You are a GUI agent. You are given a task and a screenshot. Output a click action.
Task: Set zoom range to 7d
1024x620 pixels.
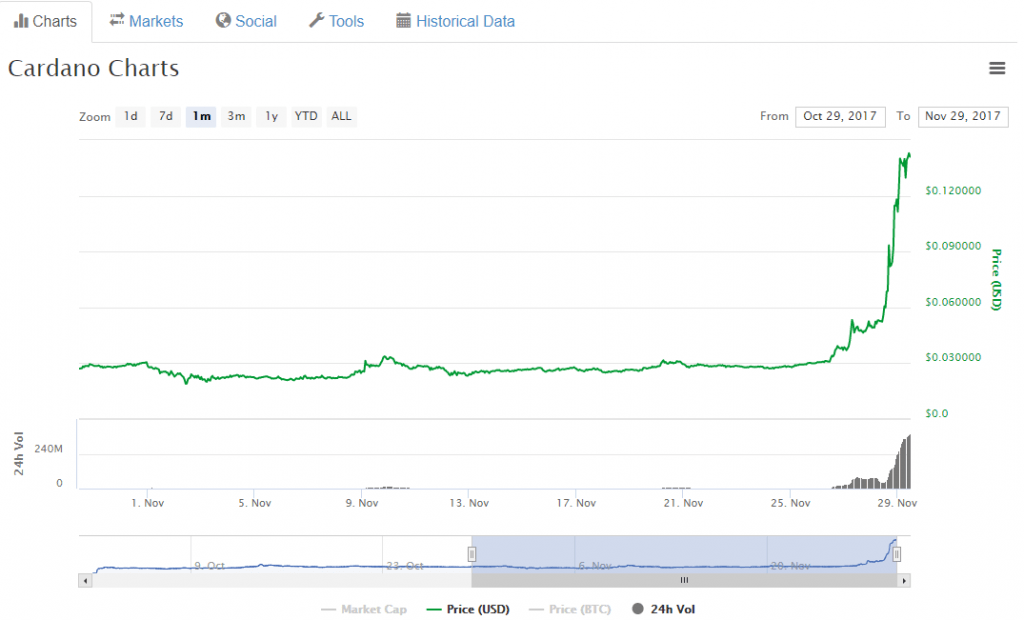166,116
